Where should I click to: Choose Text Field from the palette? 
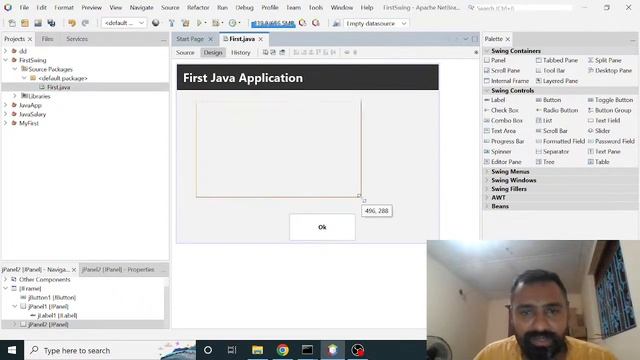(x=604, y=120)
